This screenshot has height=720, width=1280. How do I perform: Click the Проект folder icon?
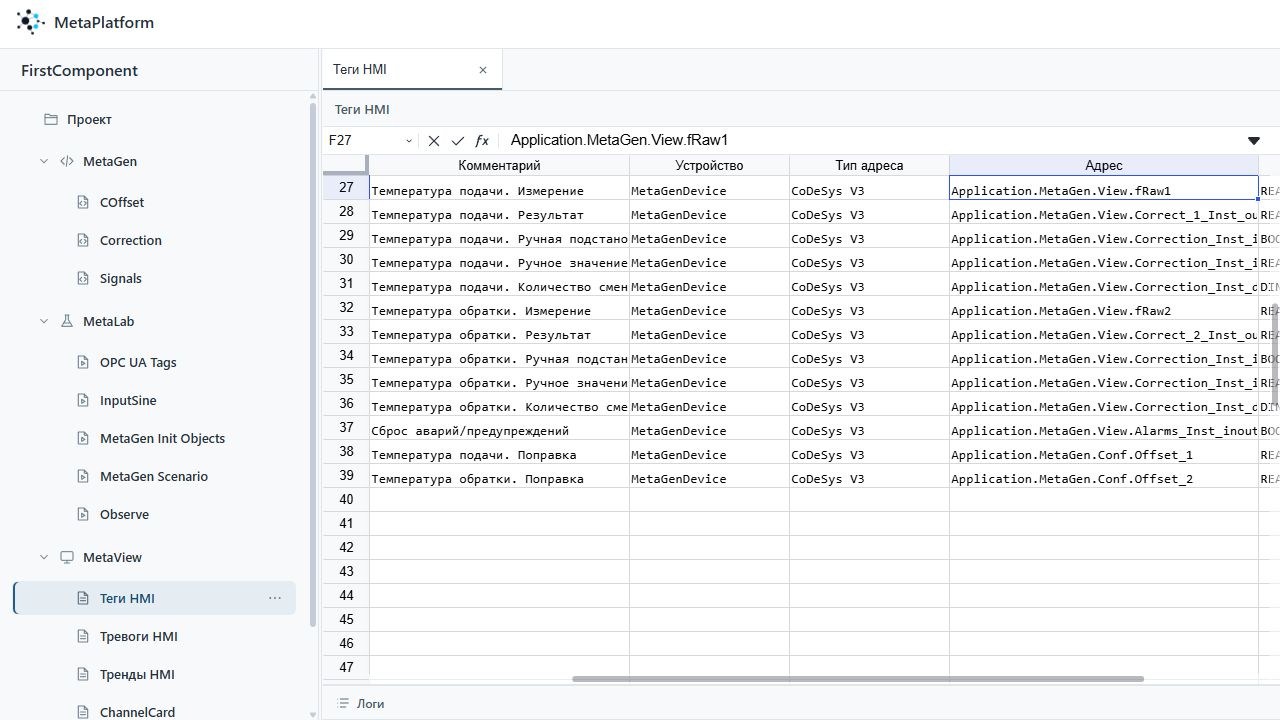click(51, 119)
